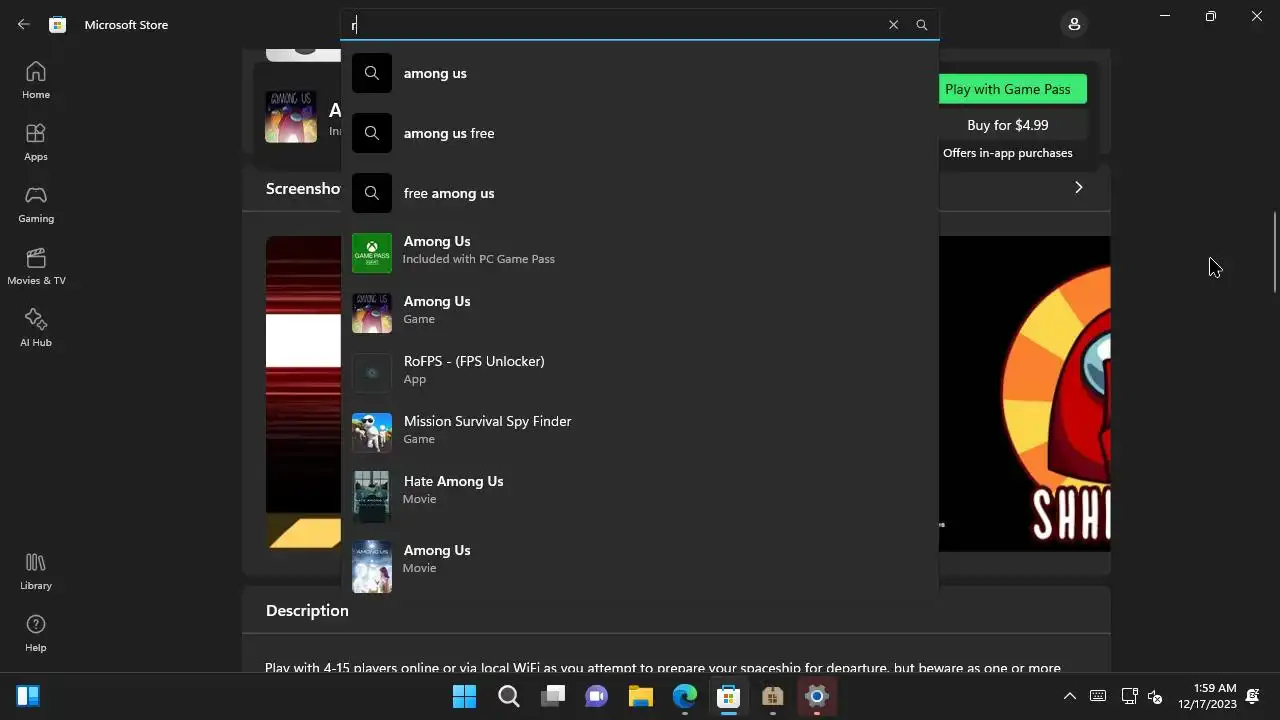Open Library in the sidebar

point(36,571)
